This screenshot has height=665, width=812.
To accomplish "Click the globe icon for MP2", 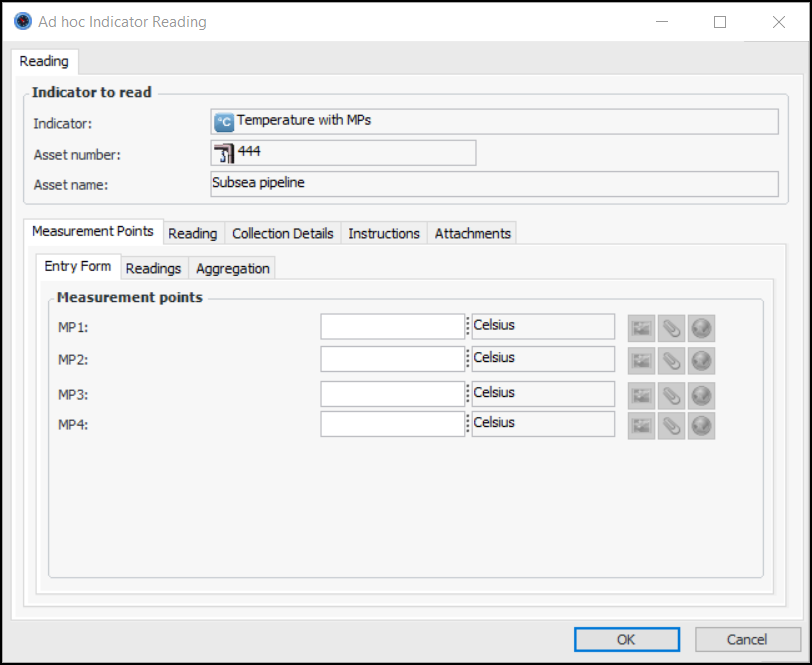I will (x=701, y=360).
